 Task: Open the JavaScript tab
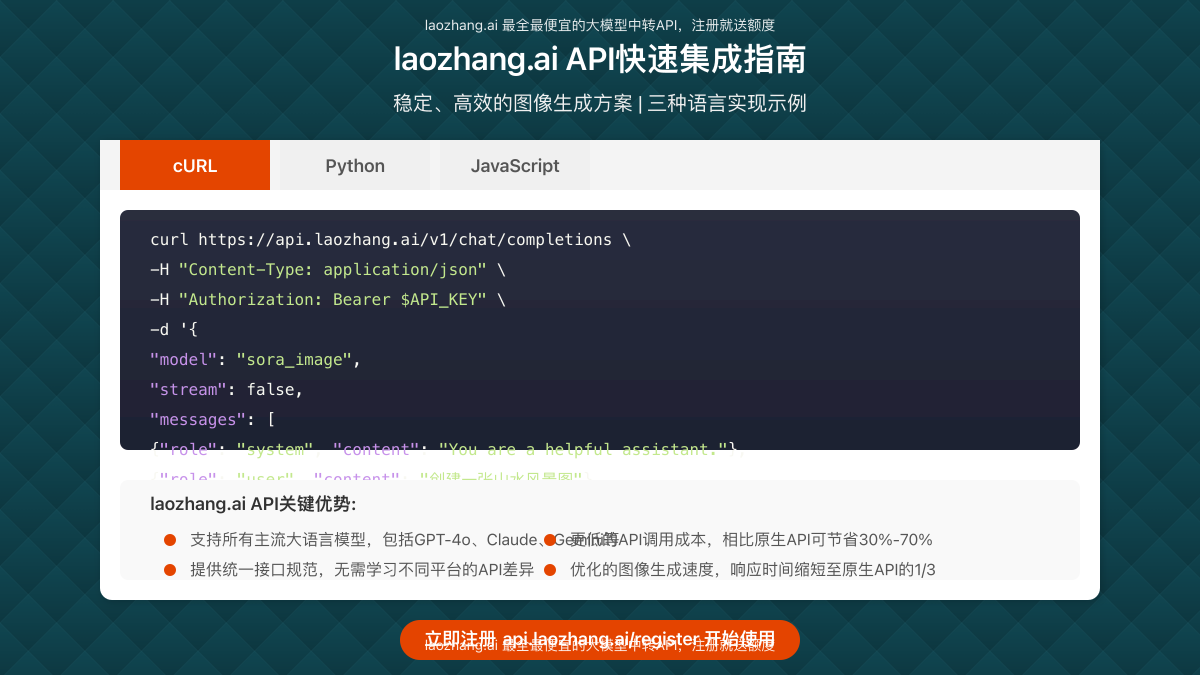[x=515, y=165]
